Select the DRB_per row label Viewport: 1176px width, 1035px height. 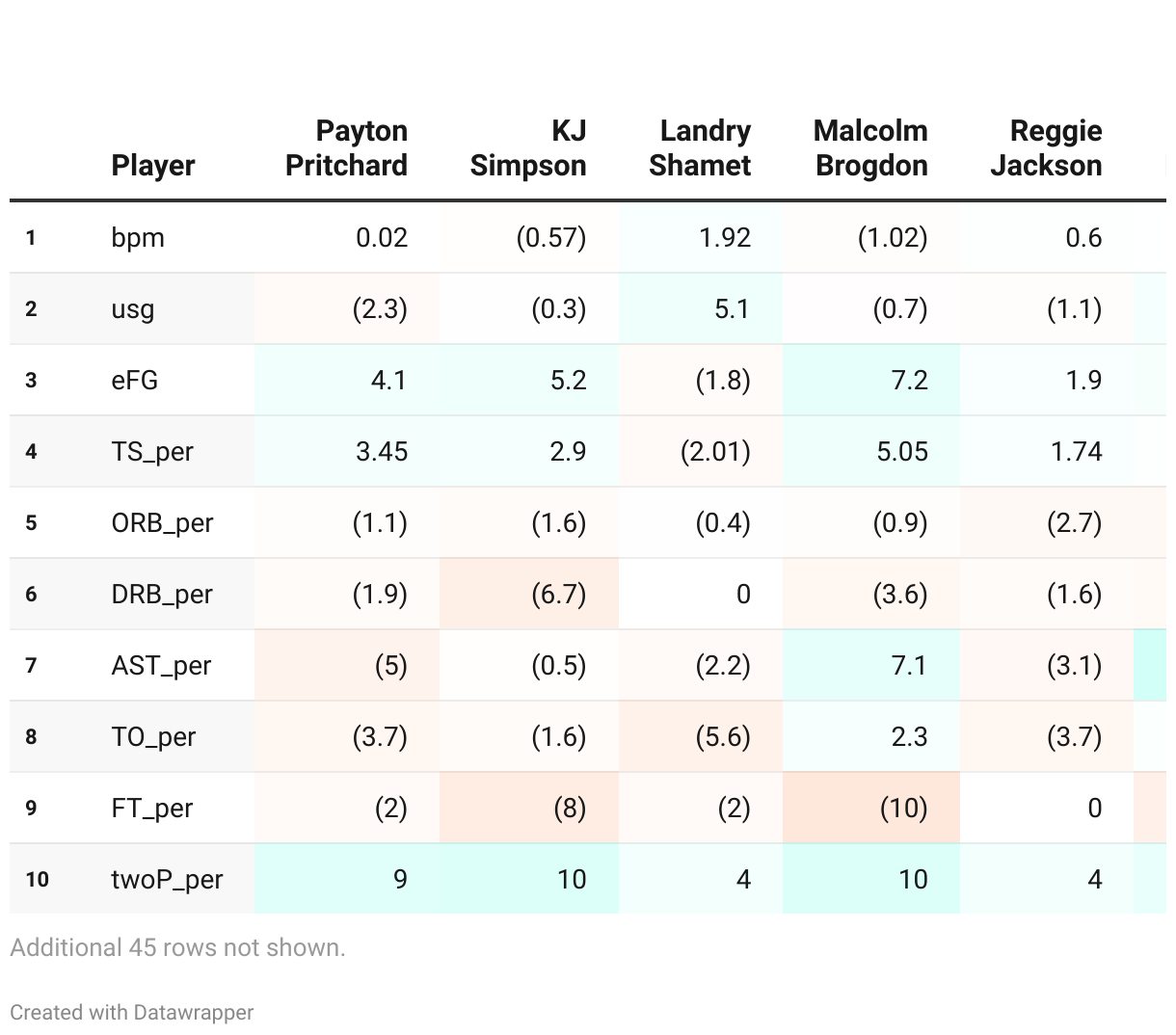(x=162, y=595)
